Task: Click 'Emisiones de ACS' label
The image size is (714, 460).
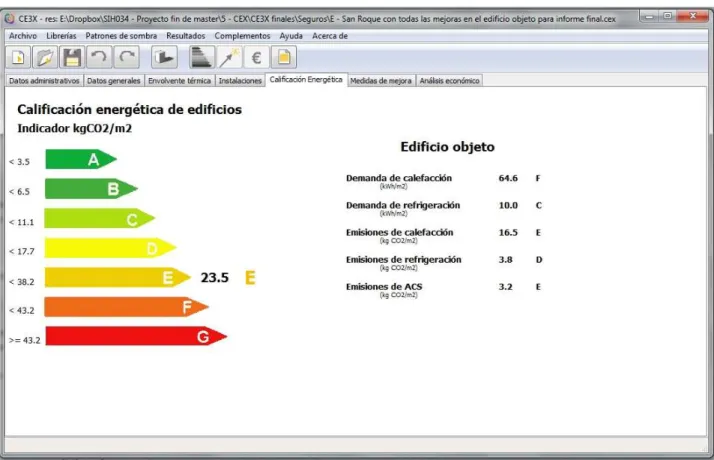Action: 384,287
